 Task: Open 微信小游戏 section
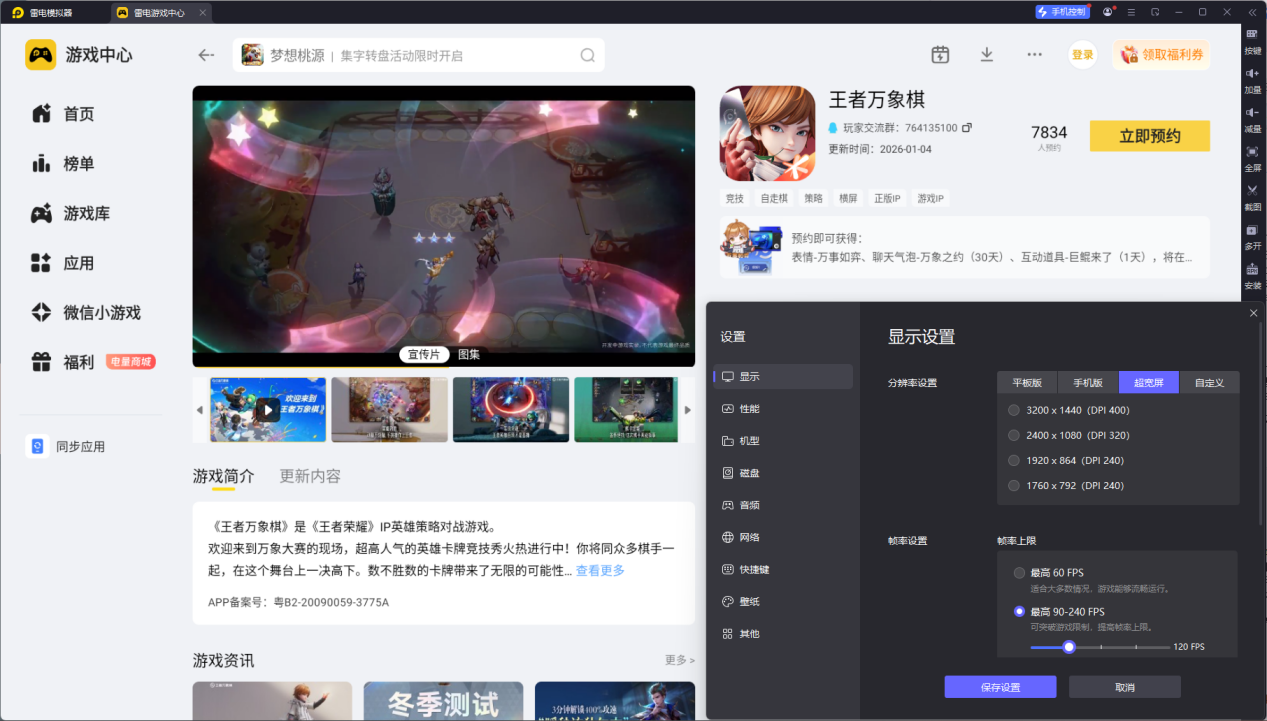point(86,313)
